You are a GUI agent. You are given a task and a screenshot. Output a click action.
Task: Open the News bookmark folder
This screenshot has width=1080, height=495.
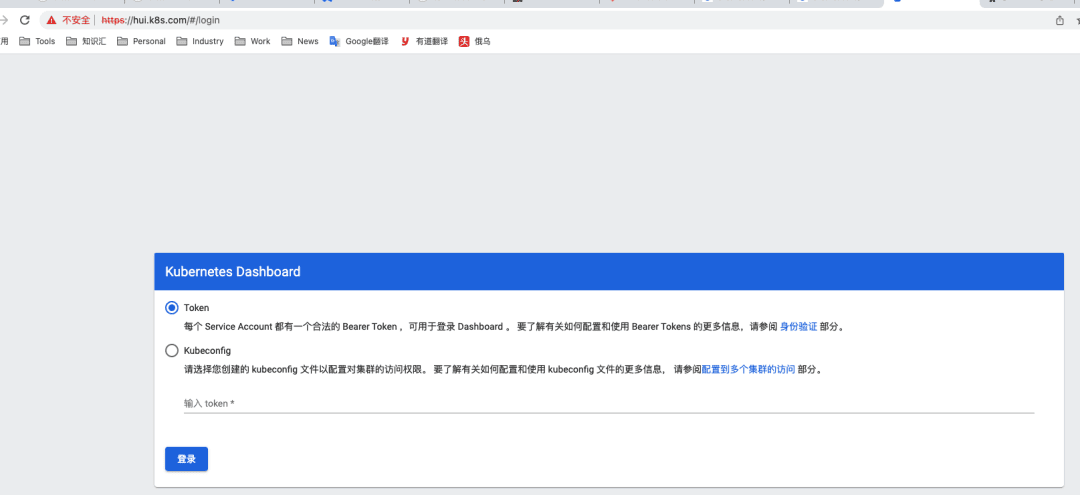(x=300, y=41)
